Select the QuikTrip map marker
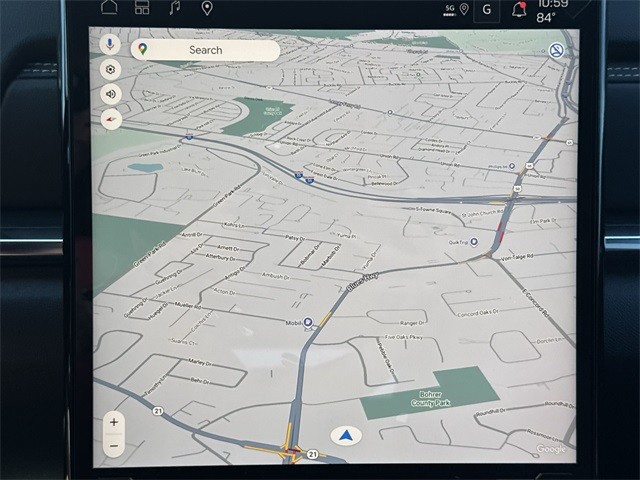Screen dimensions: 640x480 (473, 241)
